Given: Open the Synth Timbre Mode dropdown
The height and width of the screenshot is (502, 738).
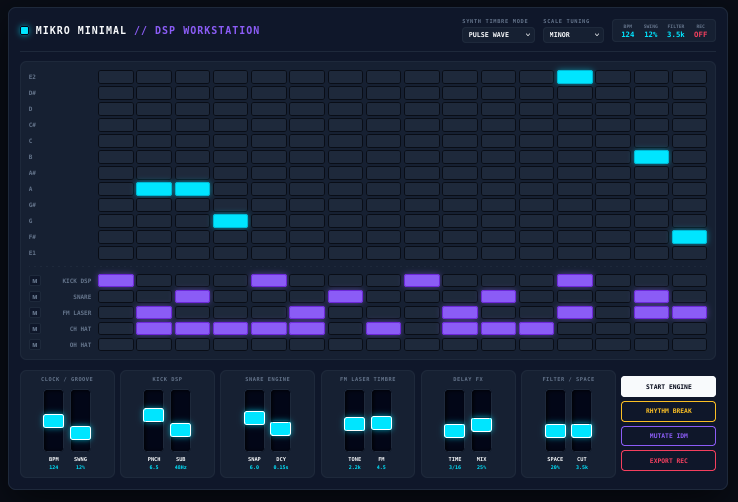Looking at the screenshot, I should 498,35.
